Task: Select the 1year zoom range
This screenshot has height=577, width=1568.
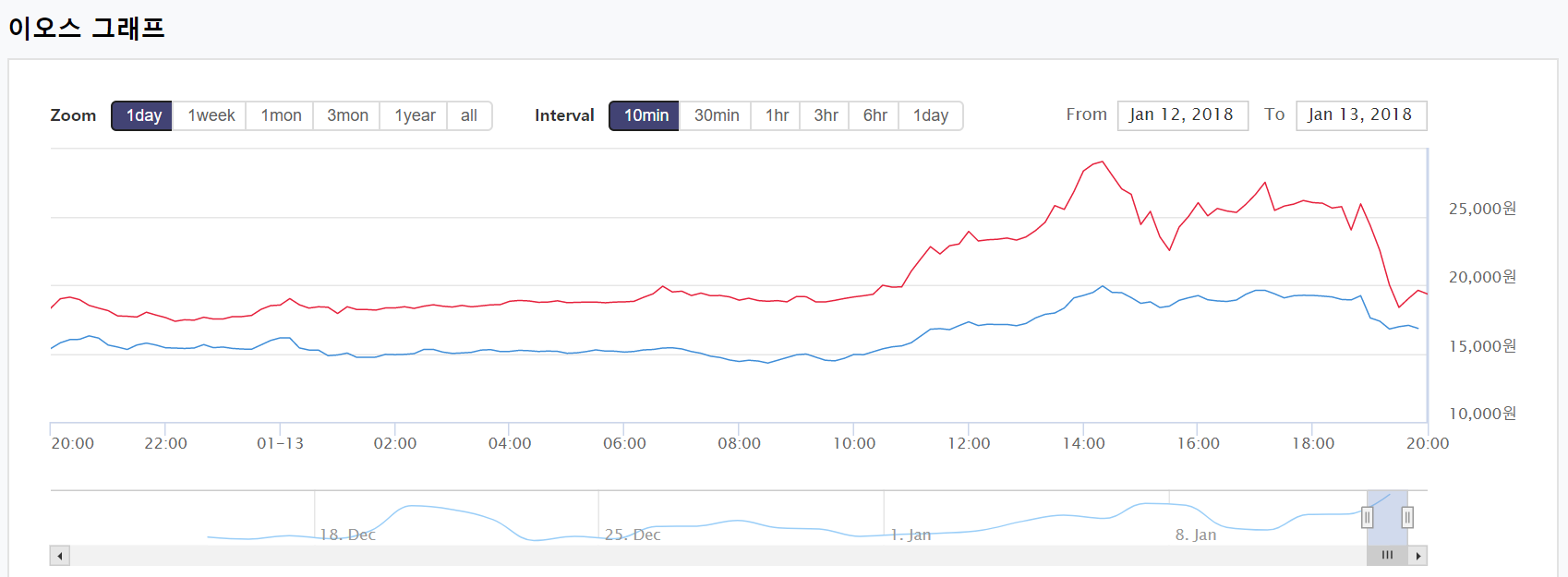Action: click(x=415, y=115)
